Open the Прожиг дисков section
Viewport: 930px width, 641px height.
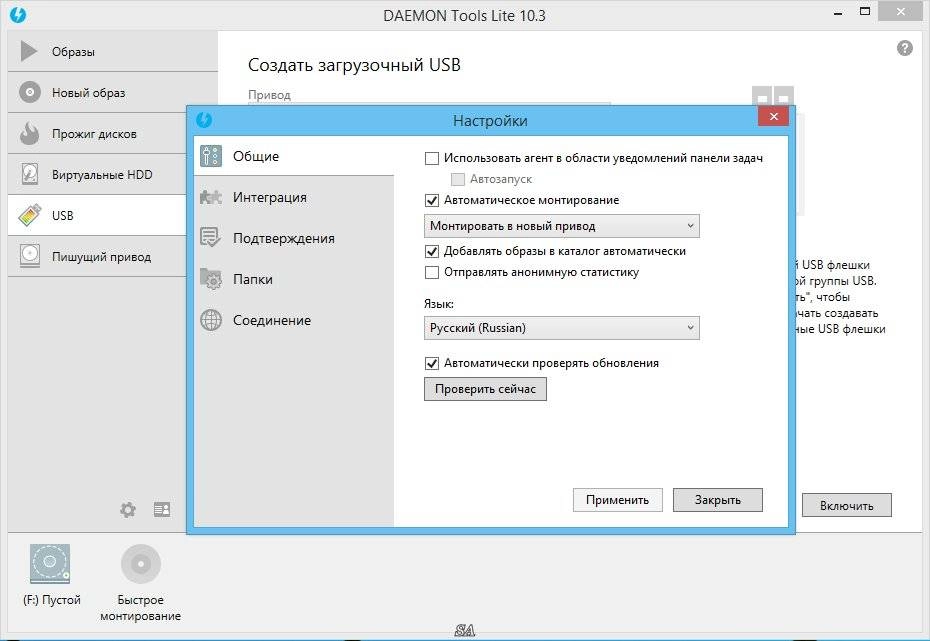(97, 133)
